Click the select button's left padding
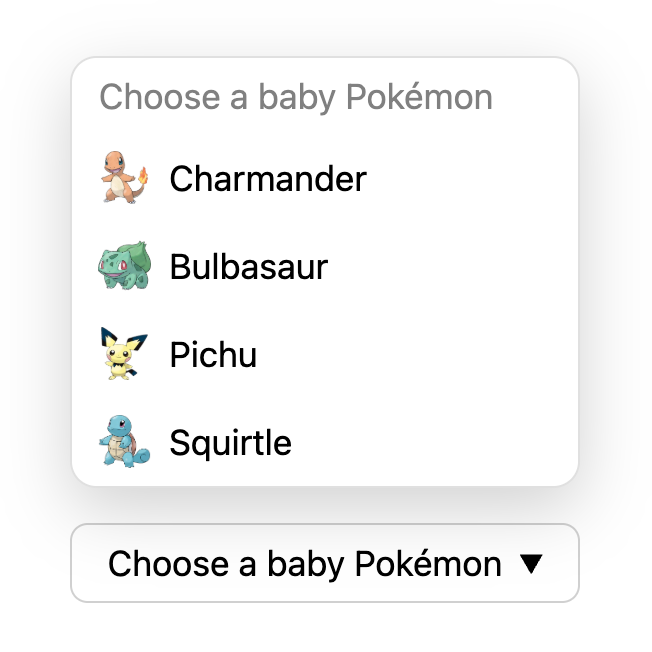652x652 pixels. [88, 564]
